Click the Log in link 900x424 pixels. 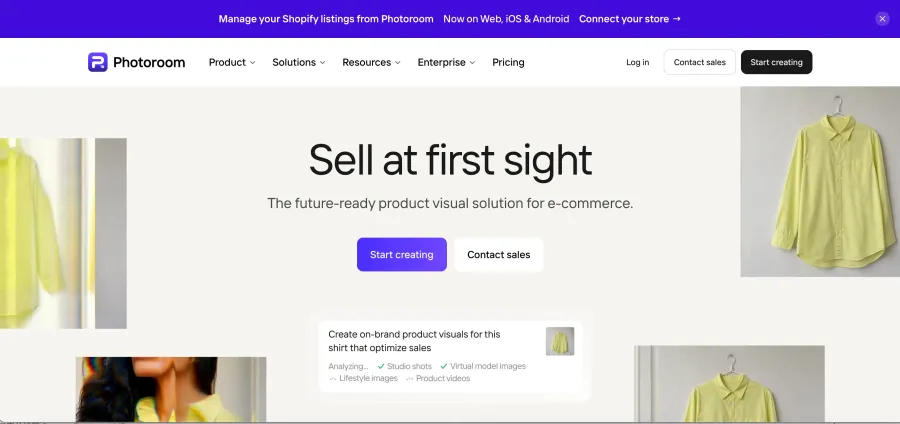tap(638, 62)
